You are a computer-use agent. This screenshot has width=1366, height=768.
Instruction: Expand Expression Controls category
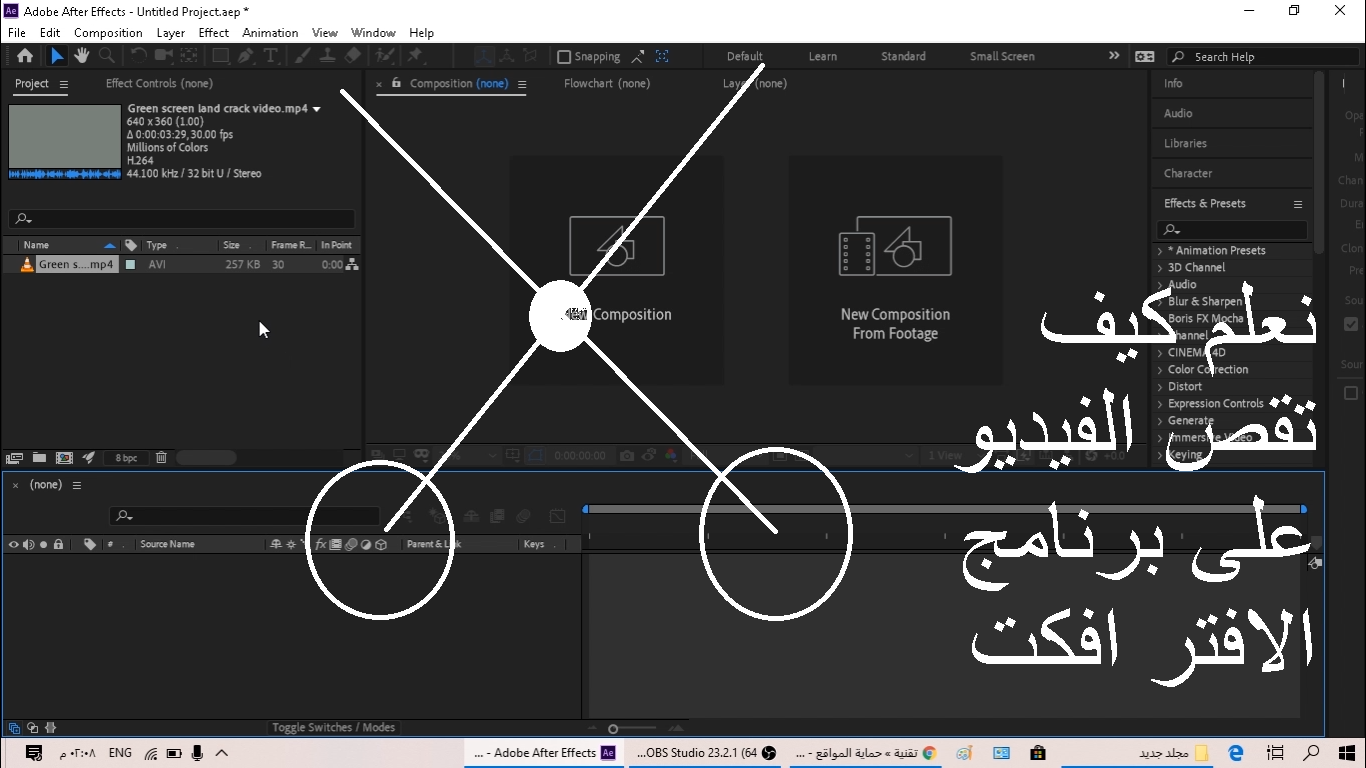point(1160,404)
